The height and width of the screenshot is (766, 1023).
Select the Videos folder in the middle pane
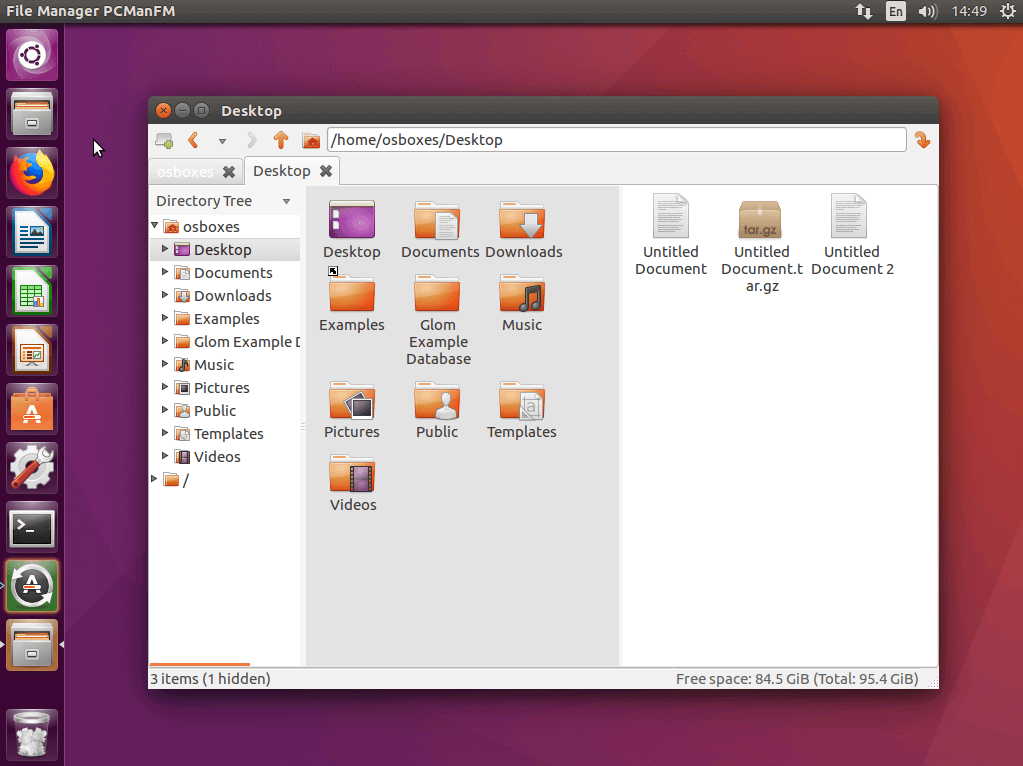(x=352, y=476)
